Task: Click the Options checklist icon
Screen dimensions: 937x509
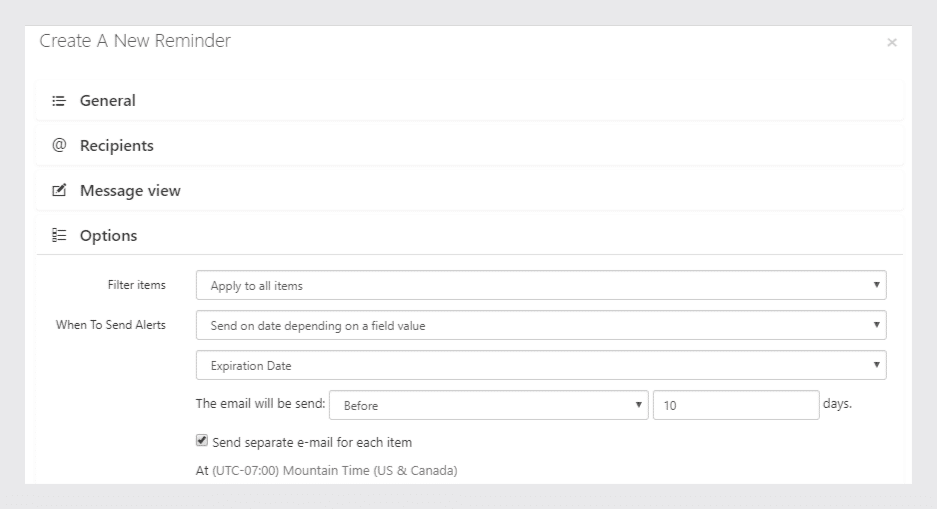Action: 59,235
